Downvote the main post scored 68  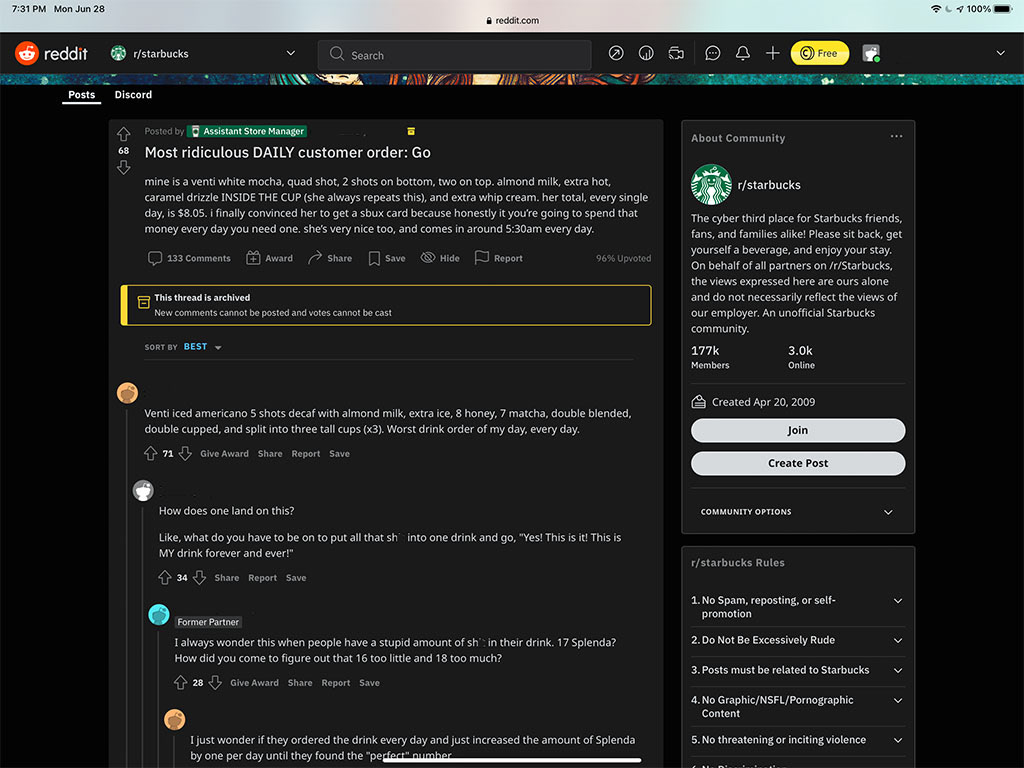point(123,168)
